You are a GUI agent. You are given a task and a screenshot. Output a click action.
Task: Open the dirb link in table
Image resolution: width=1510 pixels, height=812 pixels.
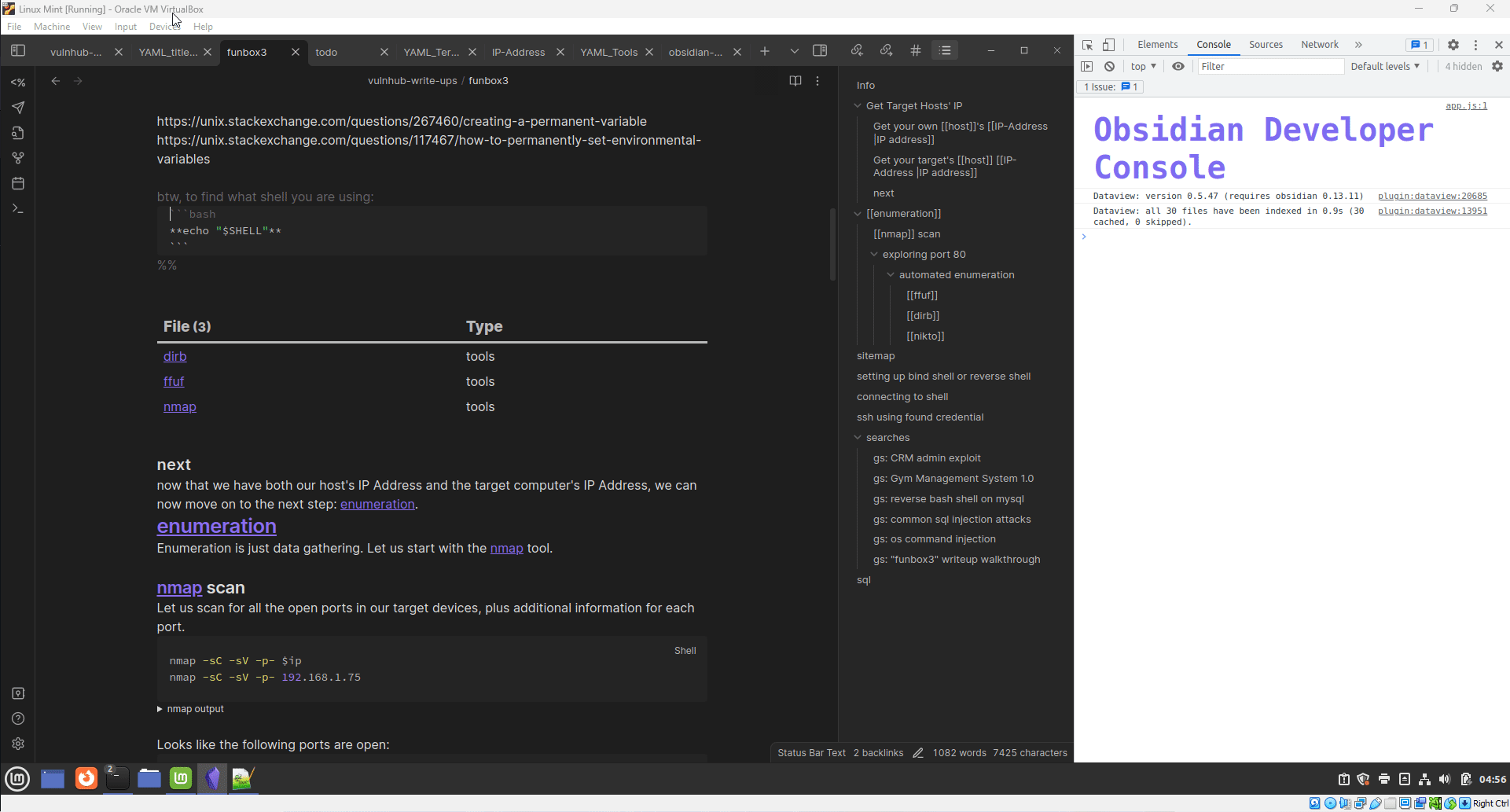point(175,357)
